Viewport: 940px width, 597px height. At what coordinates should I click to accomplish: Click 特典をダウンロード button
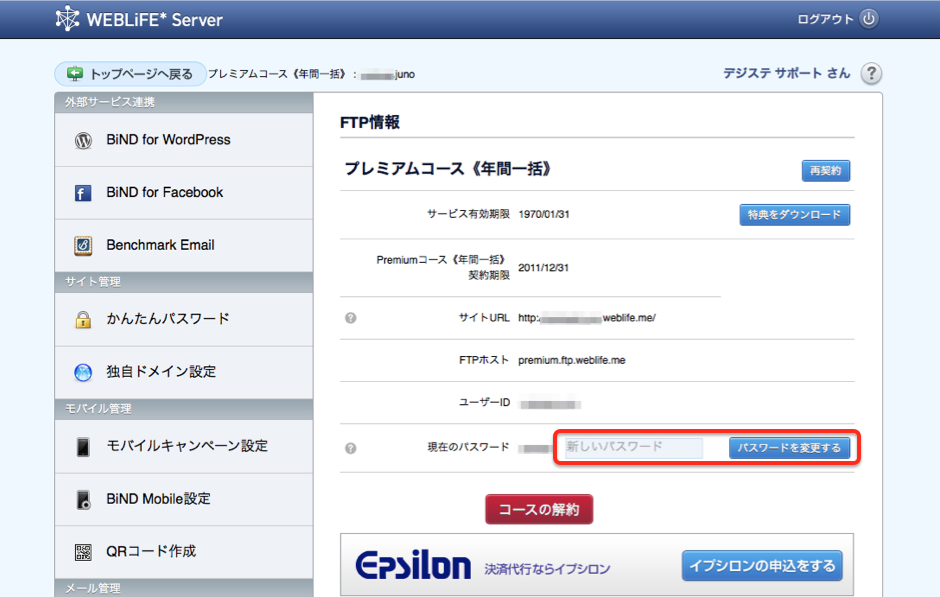coord(794,215)
